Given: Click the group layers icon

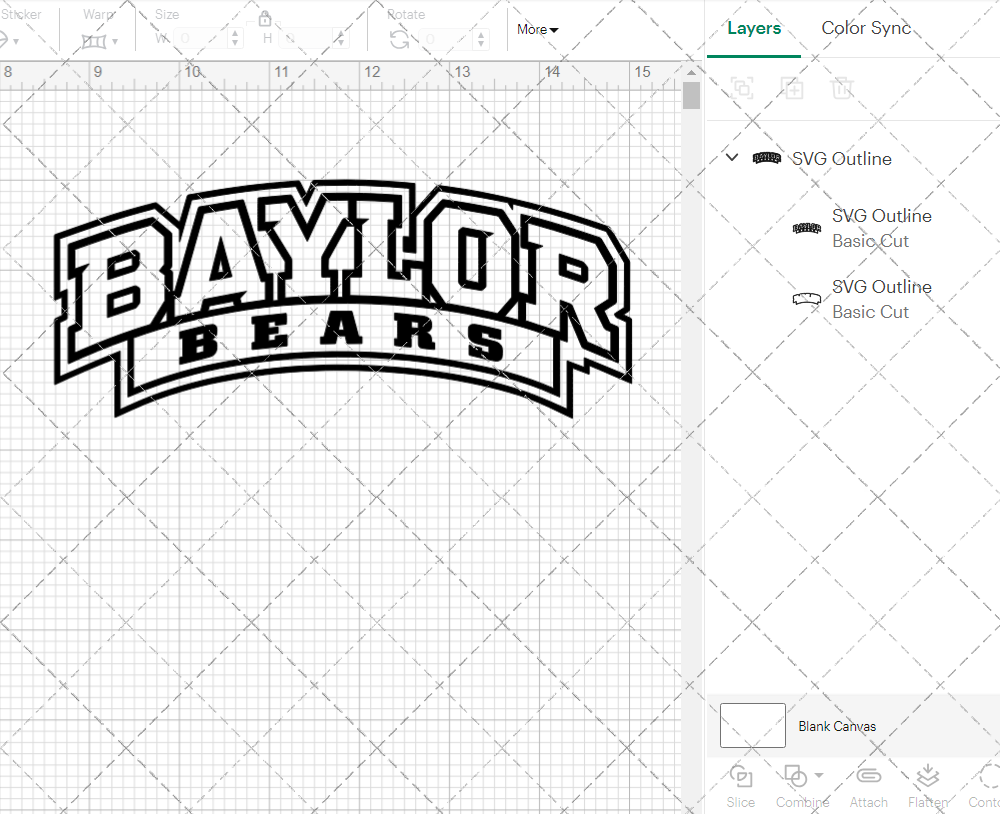Looking at the screenshot, I should [742, 88].
